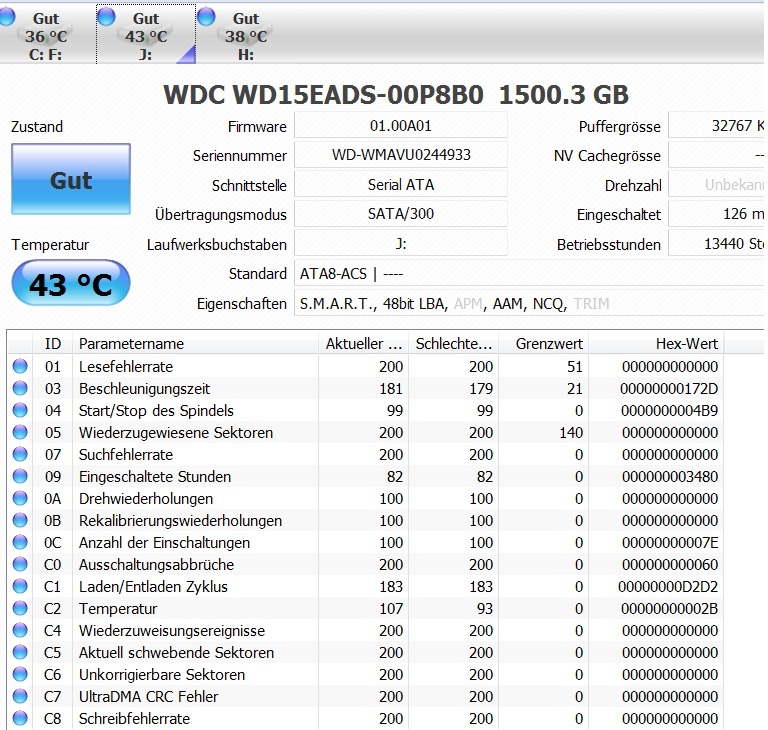Click the Übertragungsmodus field SATA/300

coord(401,214)
